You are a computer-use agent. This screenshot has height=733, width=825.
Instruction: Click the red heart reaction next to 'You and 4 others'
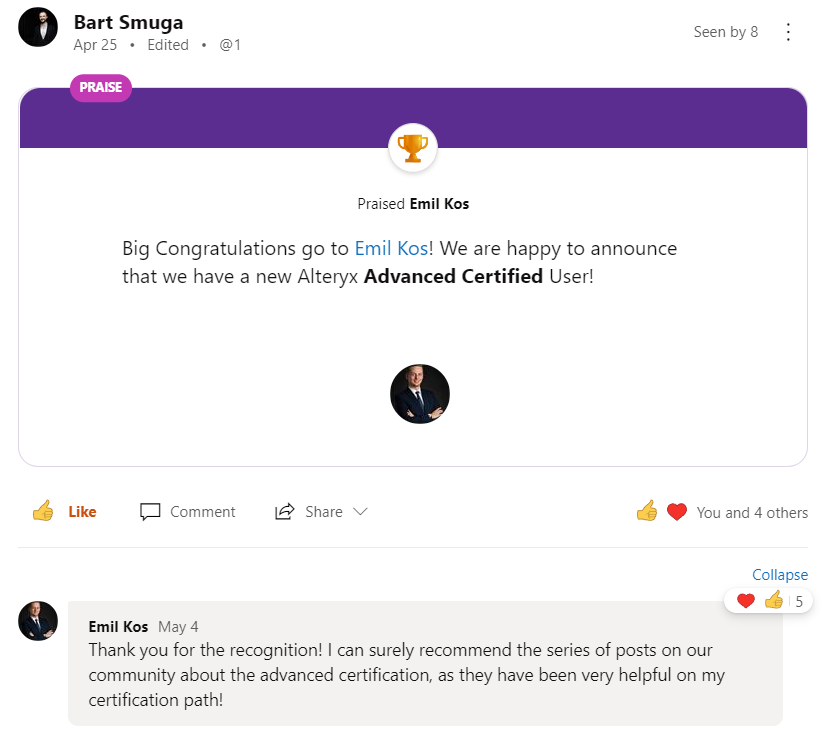[x=677, y=512]
